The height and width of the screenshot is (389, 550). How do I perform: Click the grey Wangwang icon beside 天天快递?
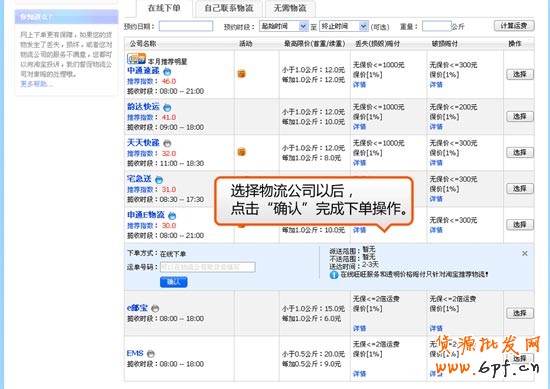(167, 143)
